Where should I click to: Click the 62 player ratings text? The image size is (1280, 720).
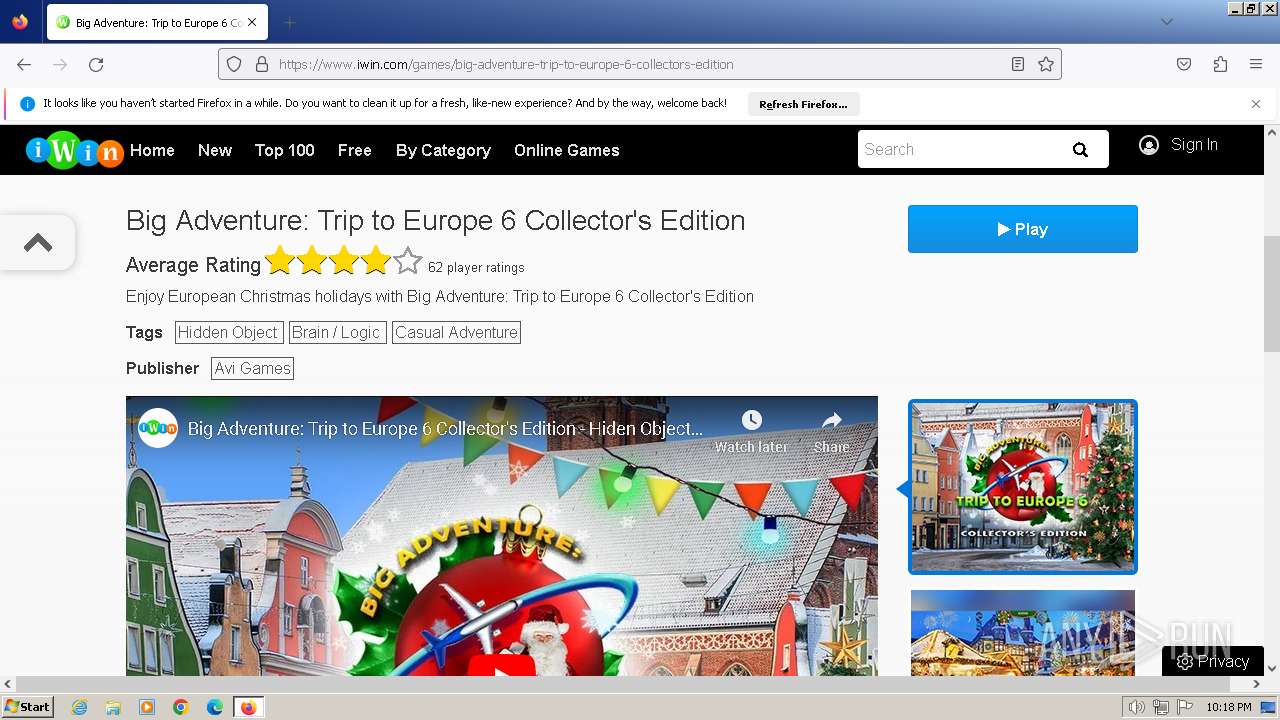[476, 267]
